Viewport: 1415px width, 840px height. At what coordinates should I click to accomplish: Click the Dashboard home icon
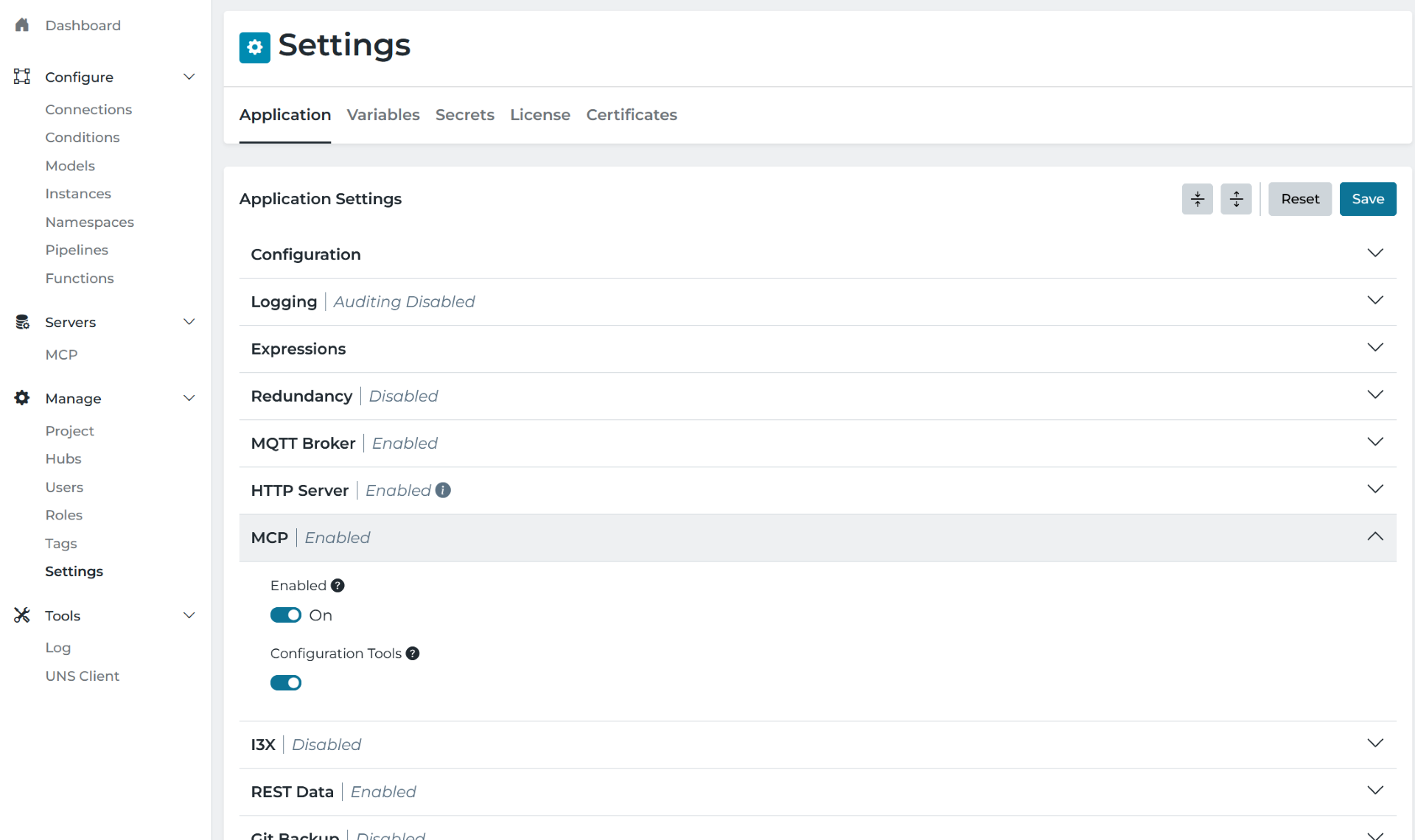click(22, 25)
